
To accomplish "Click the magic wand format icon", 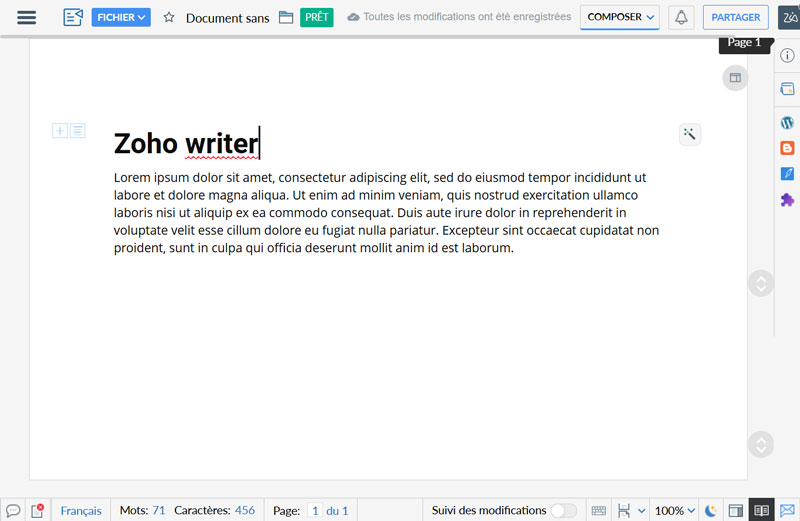I will click(x=690, y=134).
